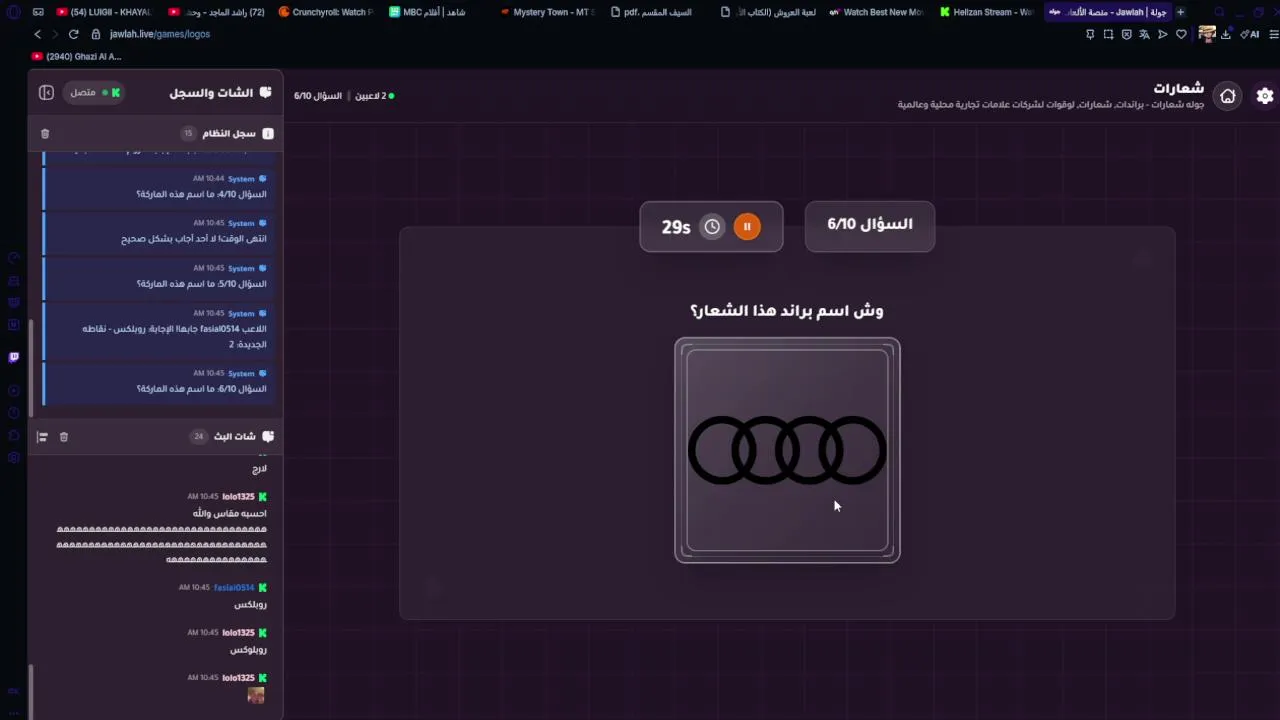This screenshot has height=720, width=1280.
Task: Click the stream chat bubble icon
Action: (x=267, y=437)
